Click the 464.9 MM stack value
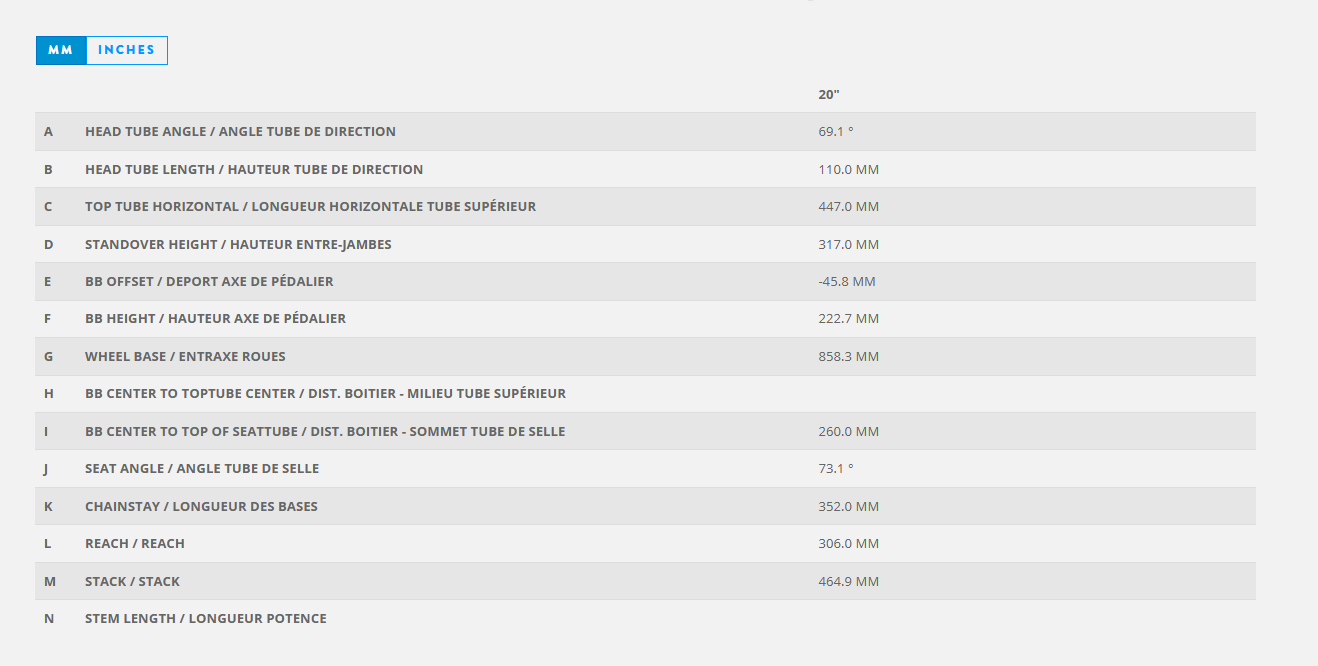 coord(848,582)
